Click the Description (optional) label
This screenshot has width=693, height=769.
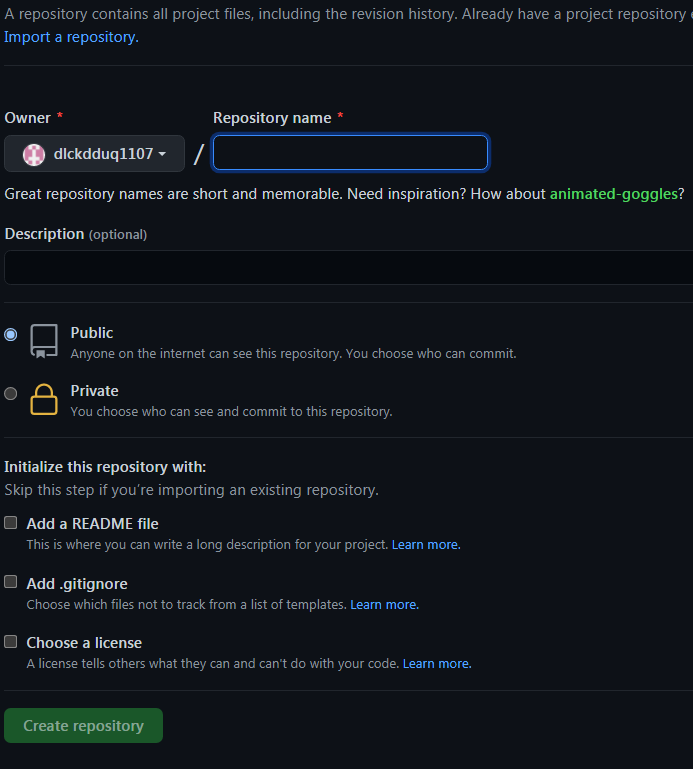coord(76,234)
